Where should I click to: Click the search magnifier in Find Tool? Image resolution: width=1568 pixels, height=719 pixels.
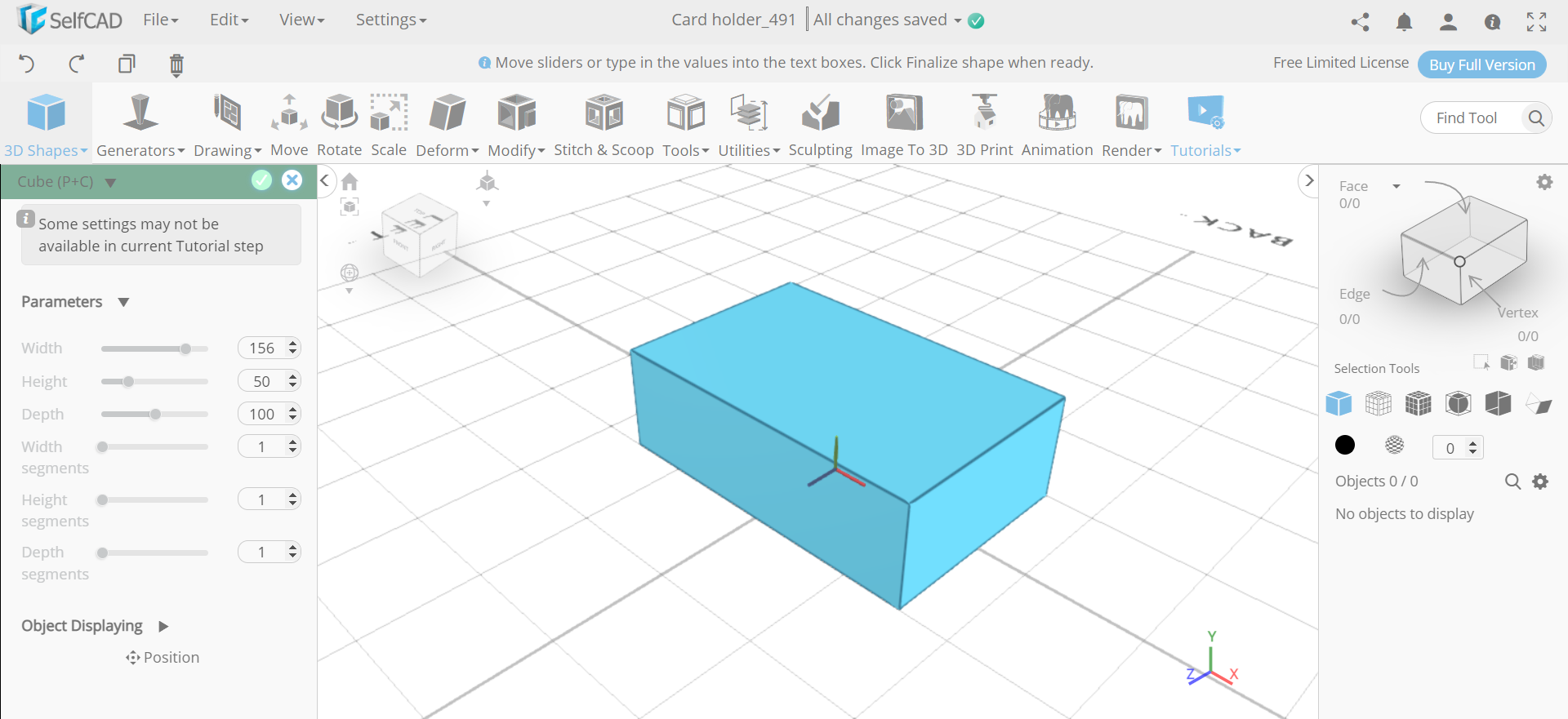(1535, 118)
